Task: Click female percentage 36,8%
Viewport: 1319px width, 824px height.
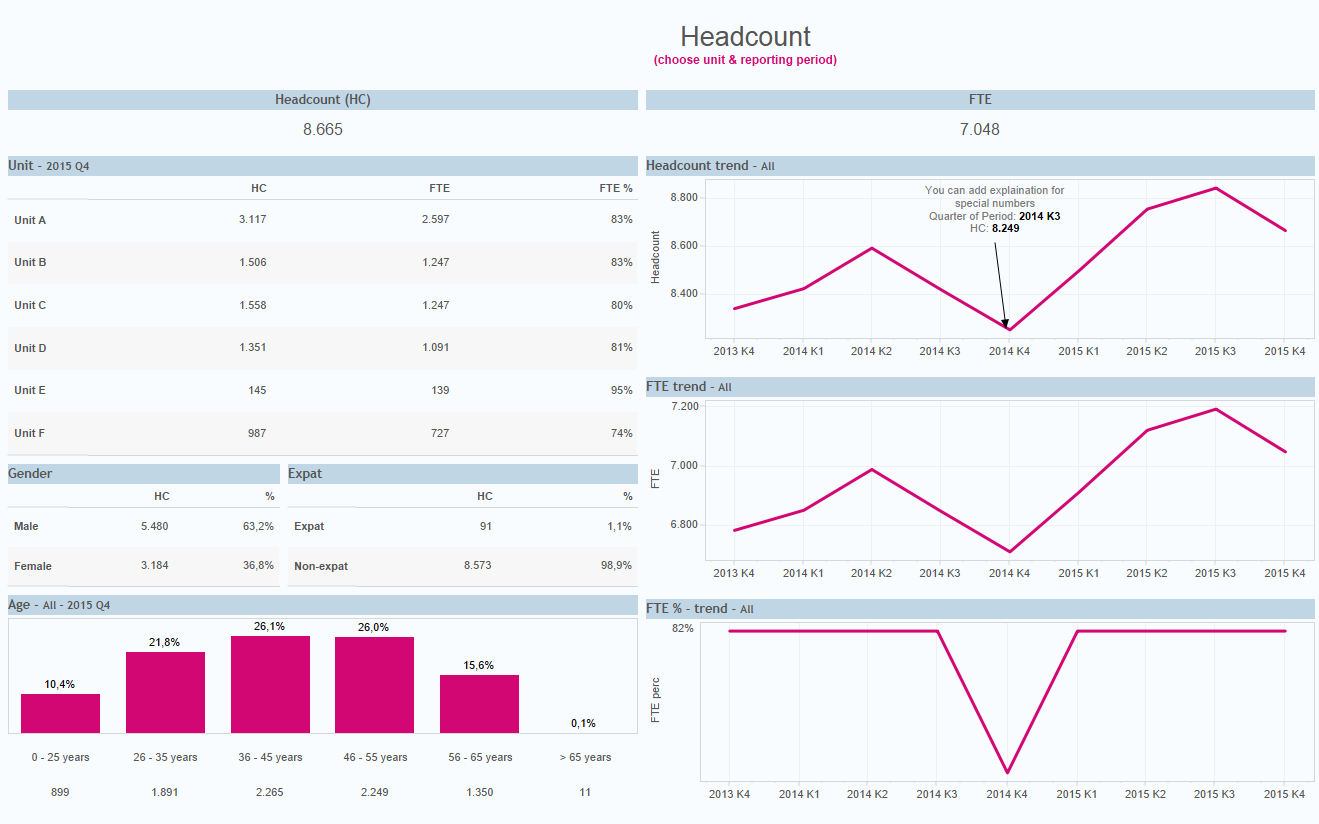Action: click(258, 565)
